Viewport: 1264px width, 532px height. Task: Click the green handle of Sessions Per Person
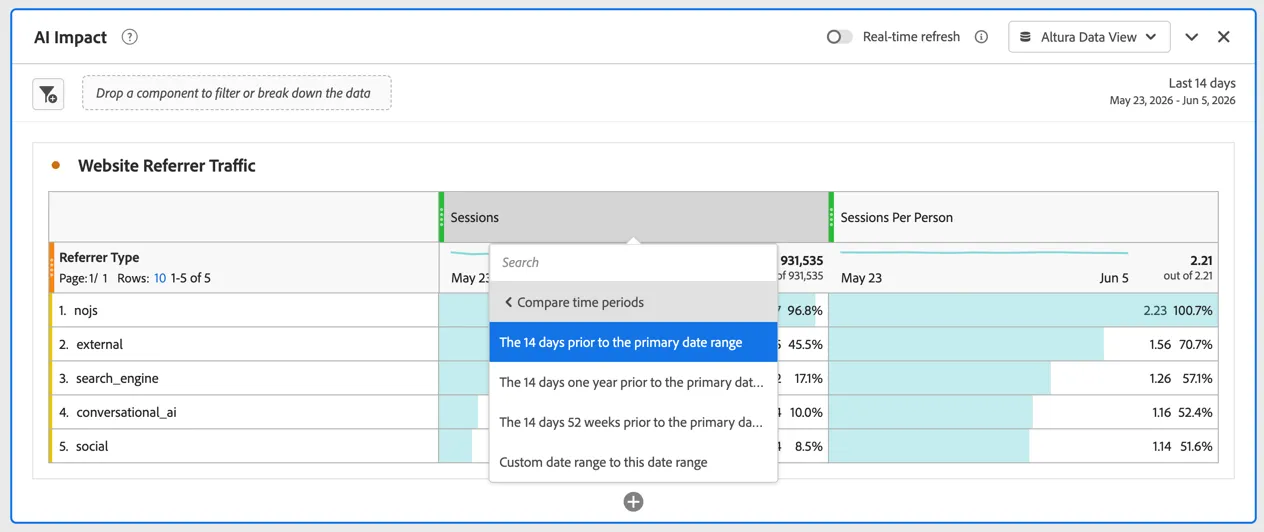(x=831, y=217)
